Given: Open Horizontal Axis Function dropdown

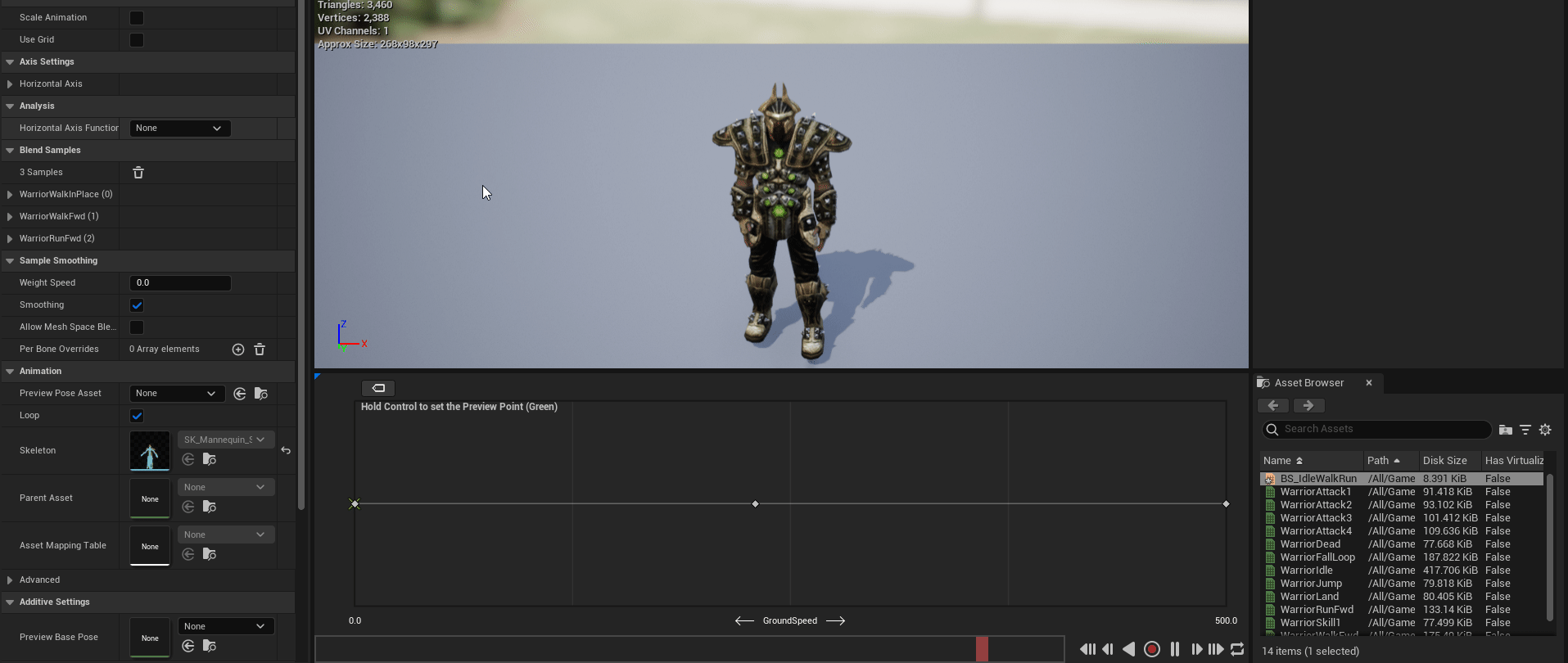Looking at the screenshot, I should point(180,129).
